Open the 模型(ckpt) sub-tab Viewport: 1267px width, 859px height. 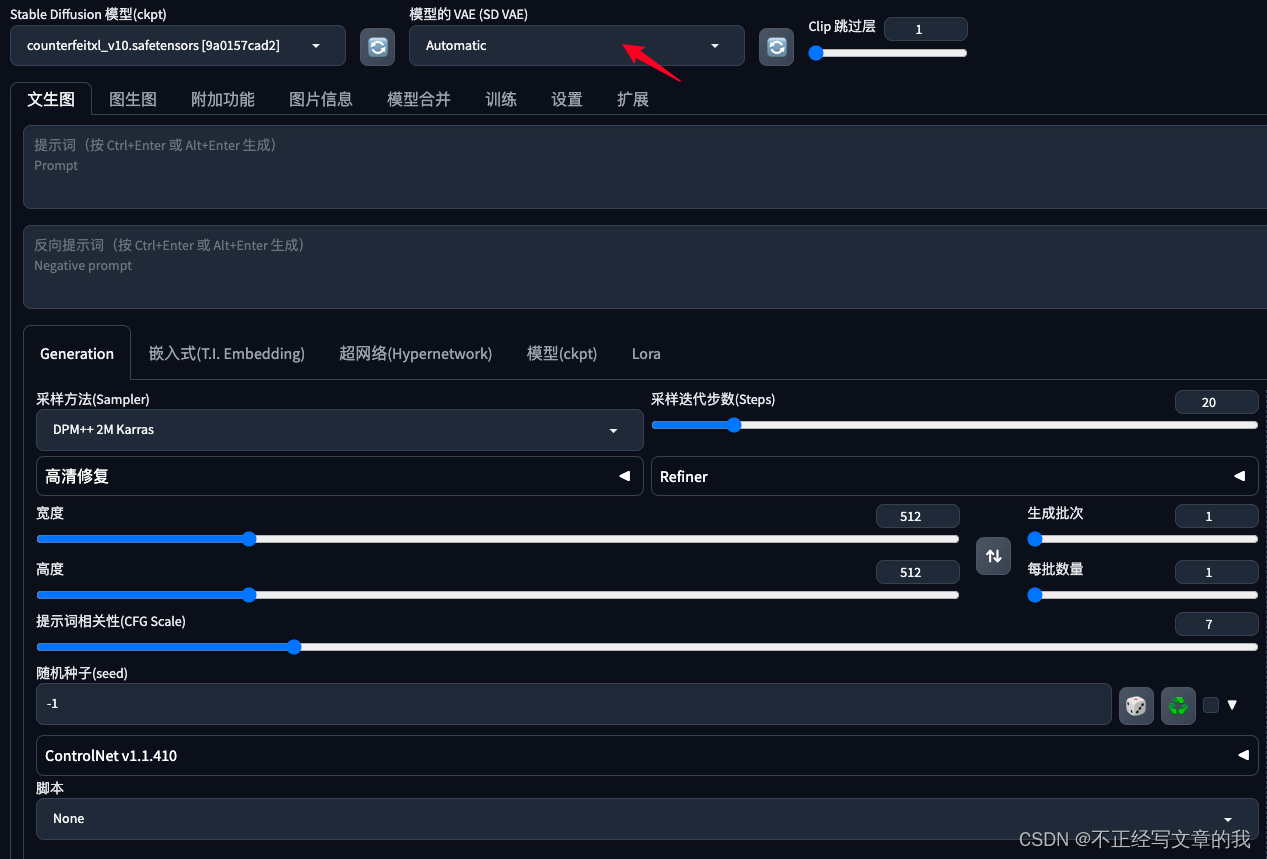[x=562, y=354]
